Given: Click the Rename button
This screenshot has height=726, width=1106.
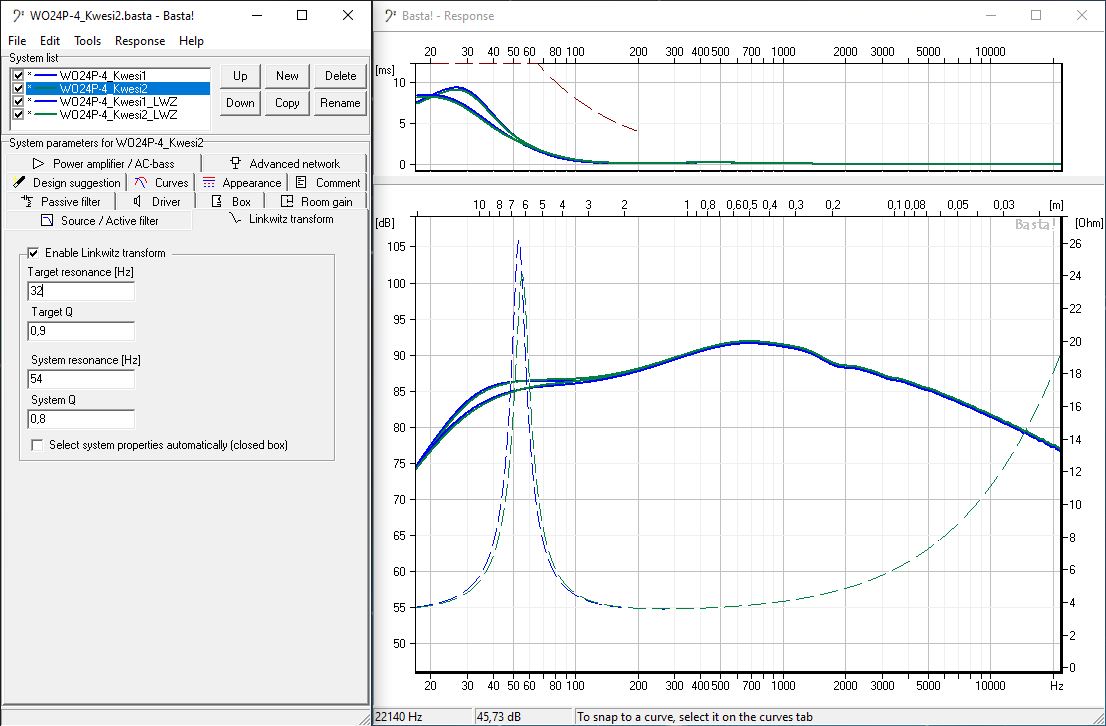Looking at the screenshot, I should click(x=340, y=103).
